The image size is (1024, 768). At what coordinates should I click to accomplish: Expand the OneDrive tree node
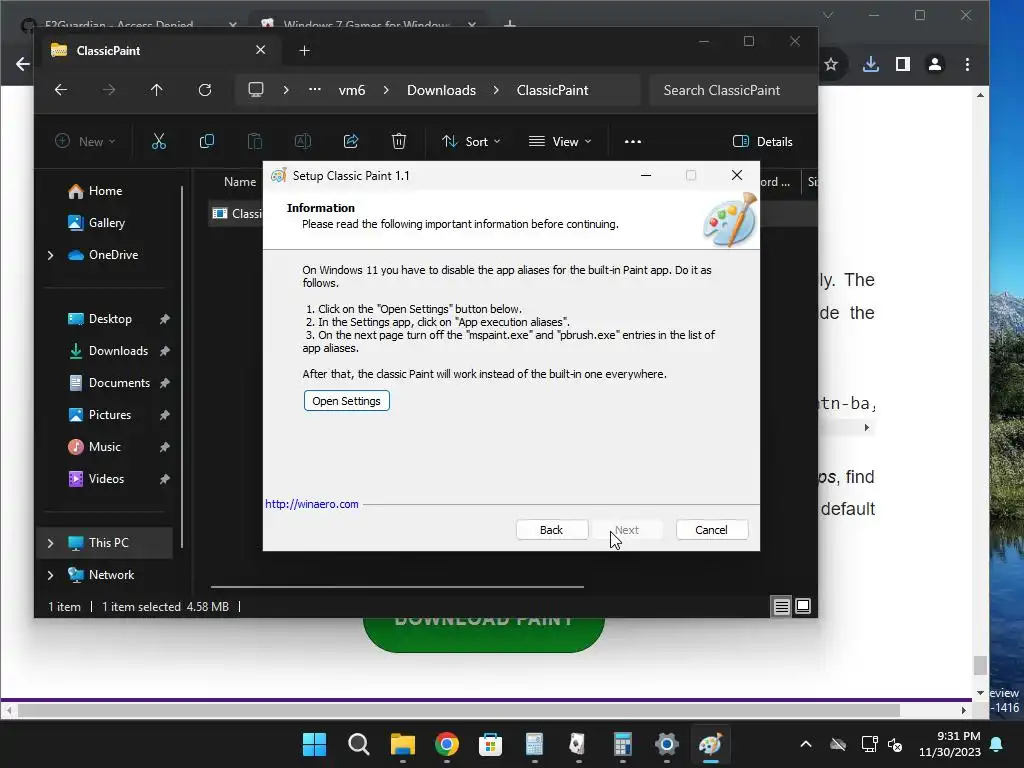click(x=50, y=255)
